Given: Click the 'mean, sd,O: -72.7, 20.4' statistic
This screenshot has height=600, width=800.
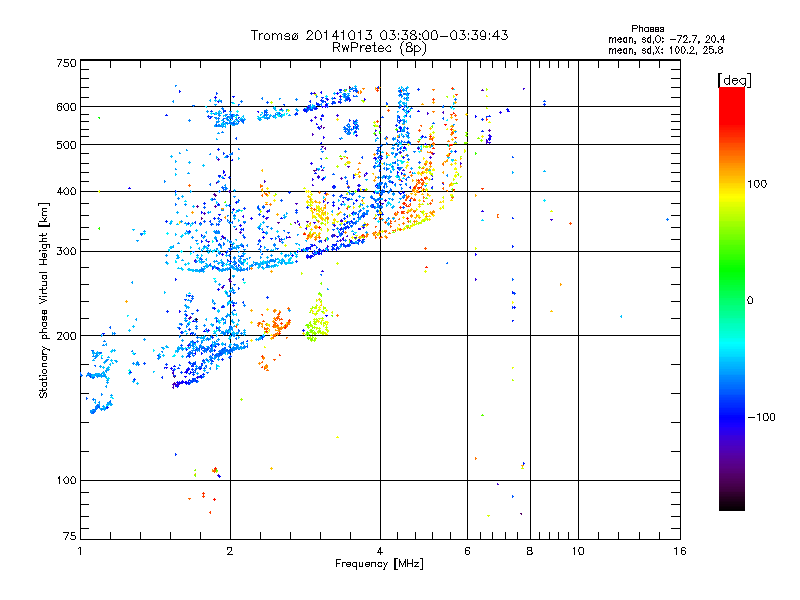Looking at the screenshot, I should click(x=666, y=39).
